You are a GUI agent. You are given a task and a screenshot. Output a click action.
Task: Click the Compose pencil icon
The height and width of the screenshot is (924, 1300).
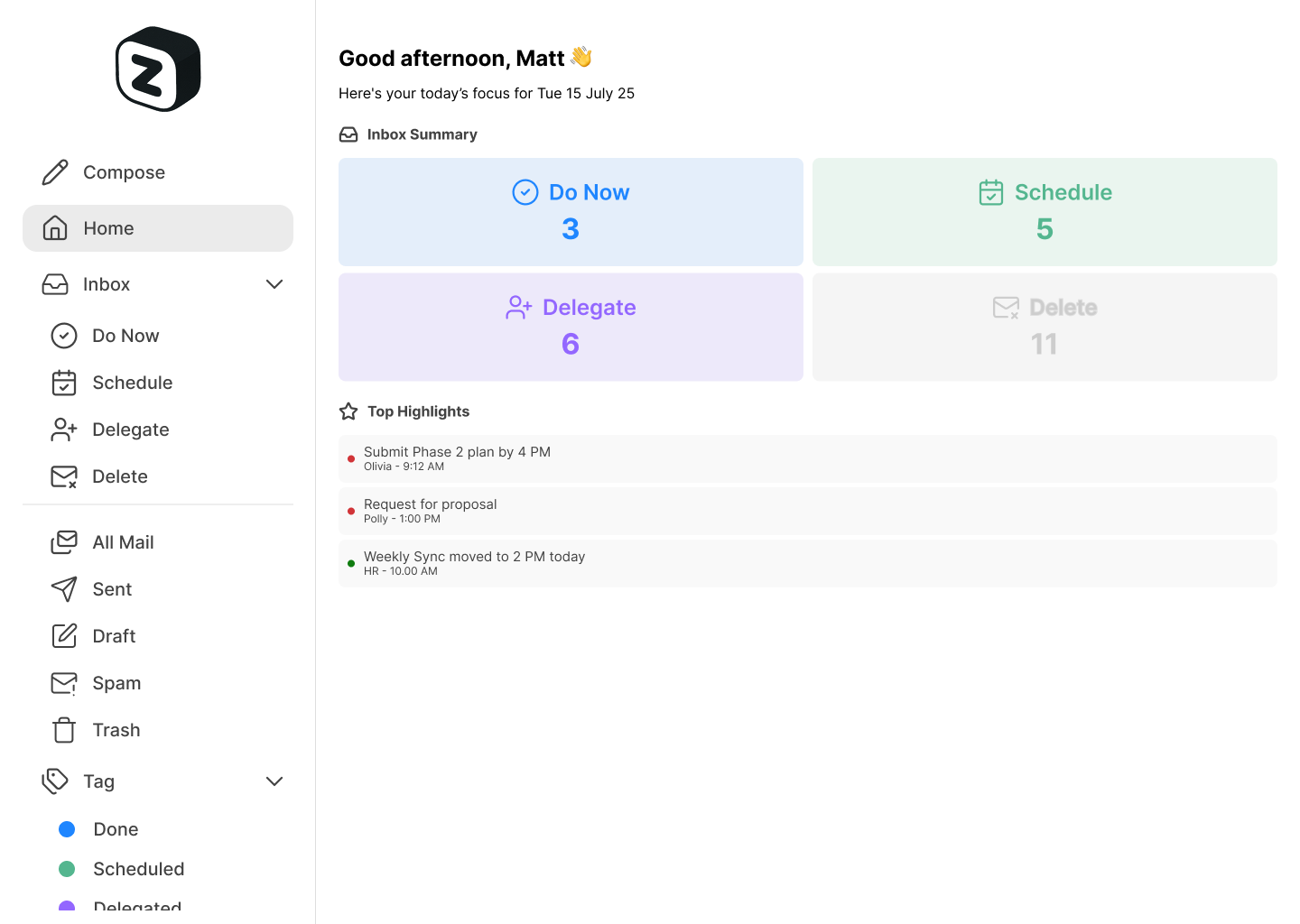coord(55,172)
